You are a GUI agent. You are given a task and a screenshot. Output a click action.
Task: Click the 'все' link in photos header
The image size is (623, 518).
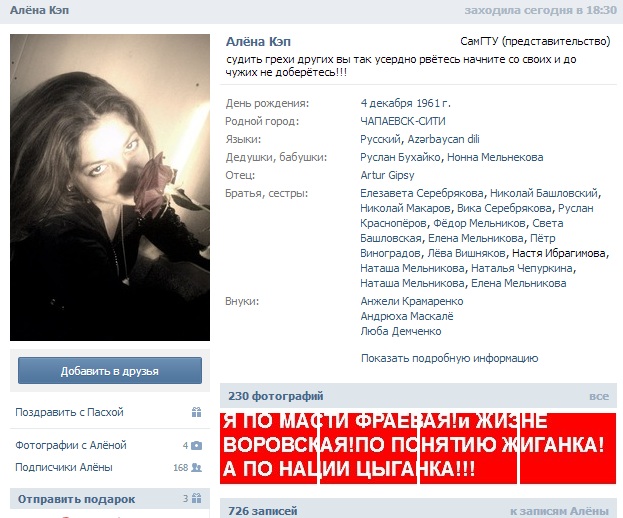pyautogui.click(x=599, y=396)
